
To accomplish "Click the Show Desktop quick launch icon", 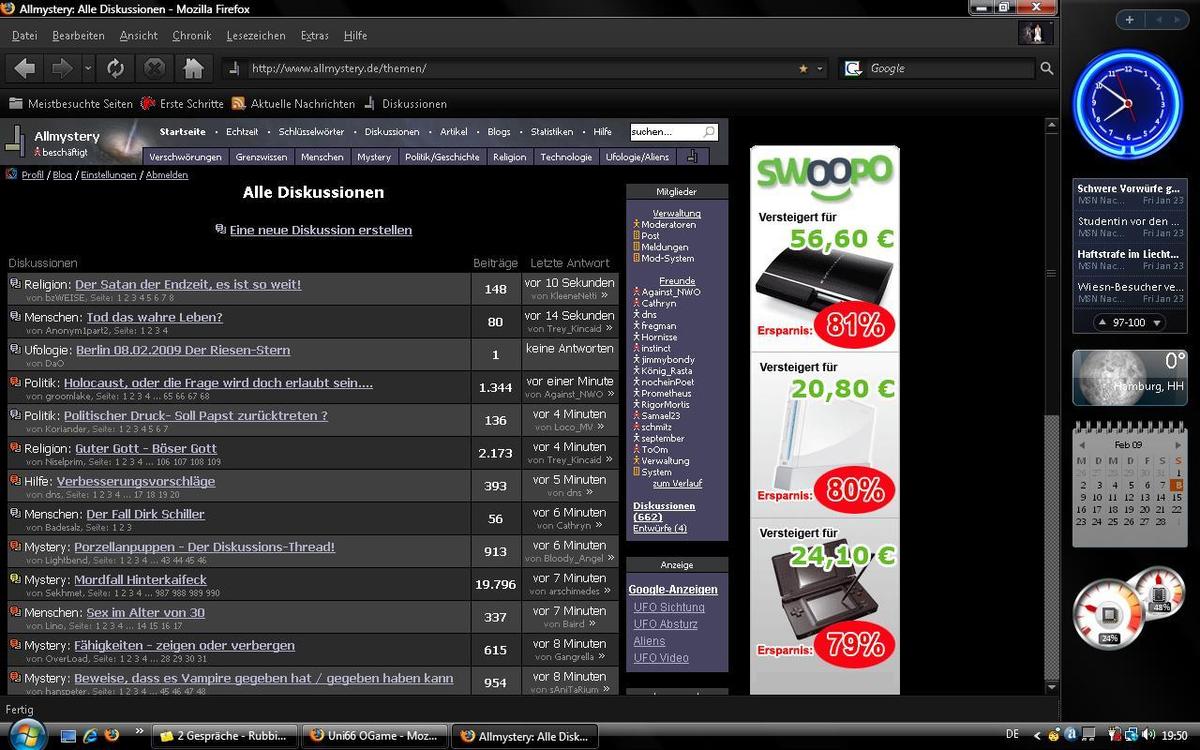I will click(69, 735).
